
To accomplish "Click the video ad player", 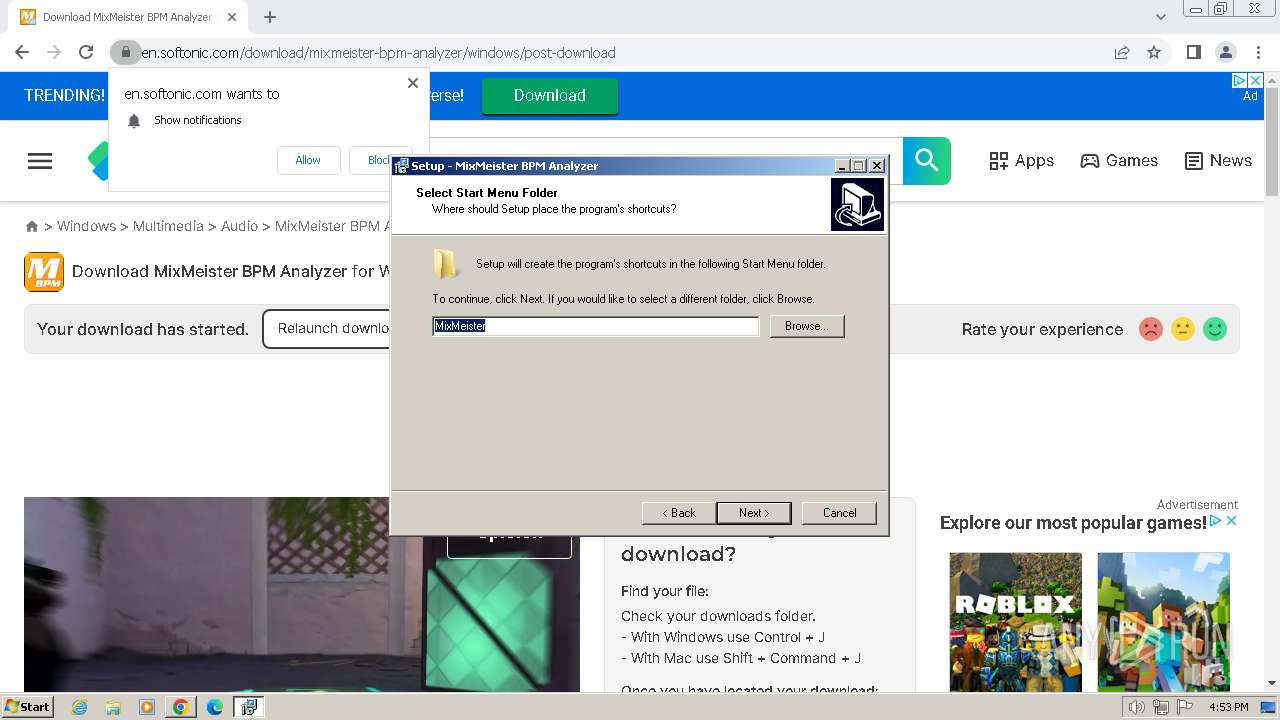I will click(x=302, y=594).
